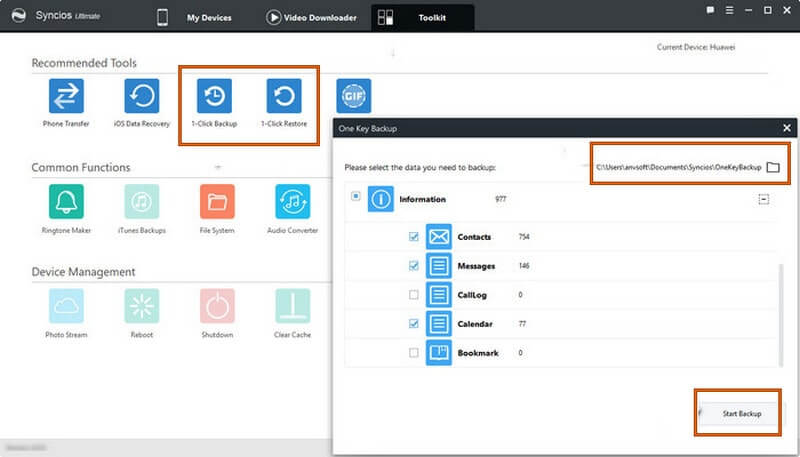Viewport: 800px width, 457px height.
Task: Open the Phone Transfer tool
Action: tap(66, 96)
